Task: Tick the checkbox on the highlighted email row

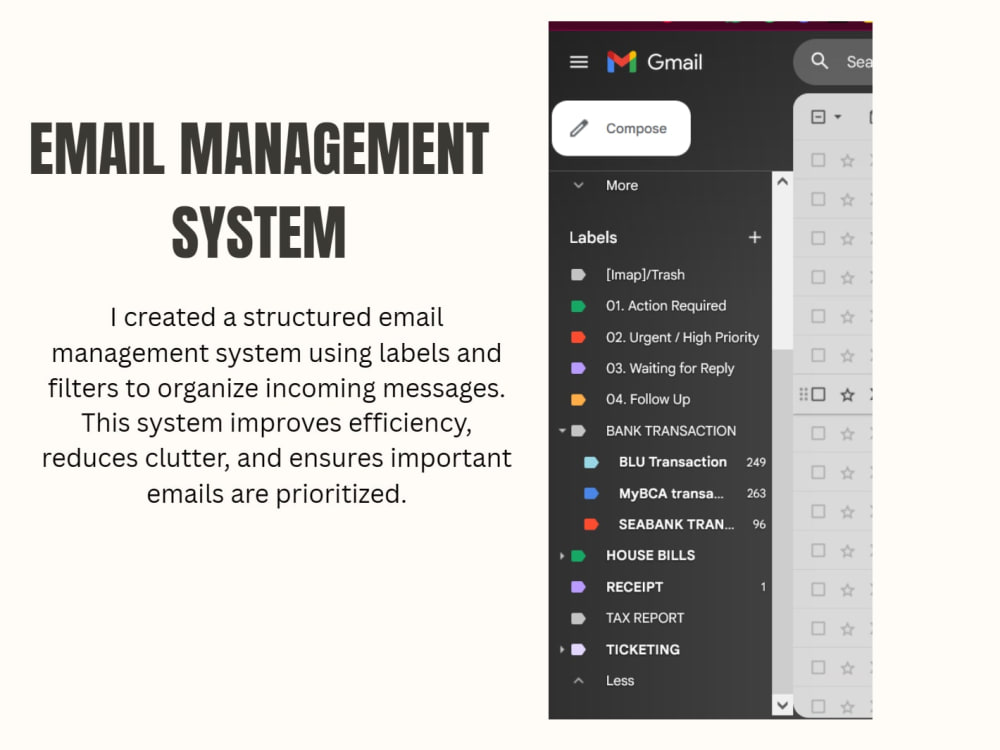Action: click(x=818, y=395)
